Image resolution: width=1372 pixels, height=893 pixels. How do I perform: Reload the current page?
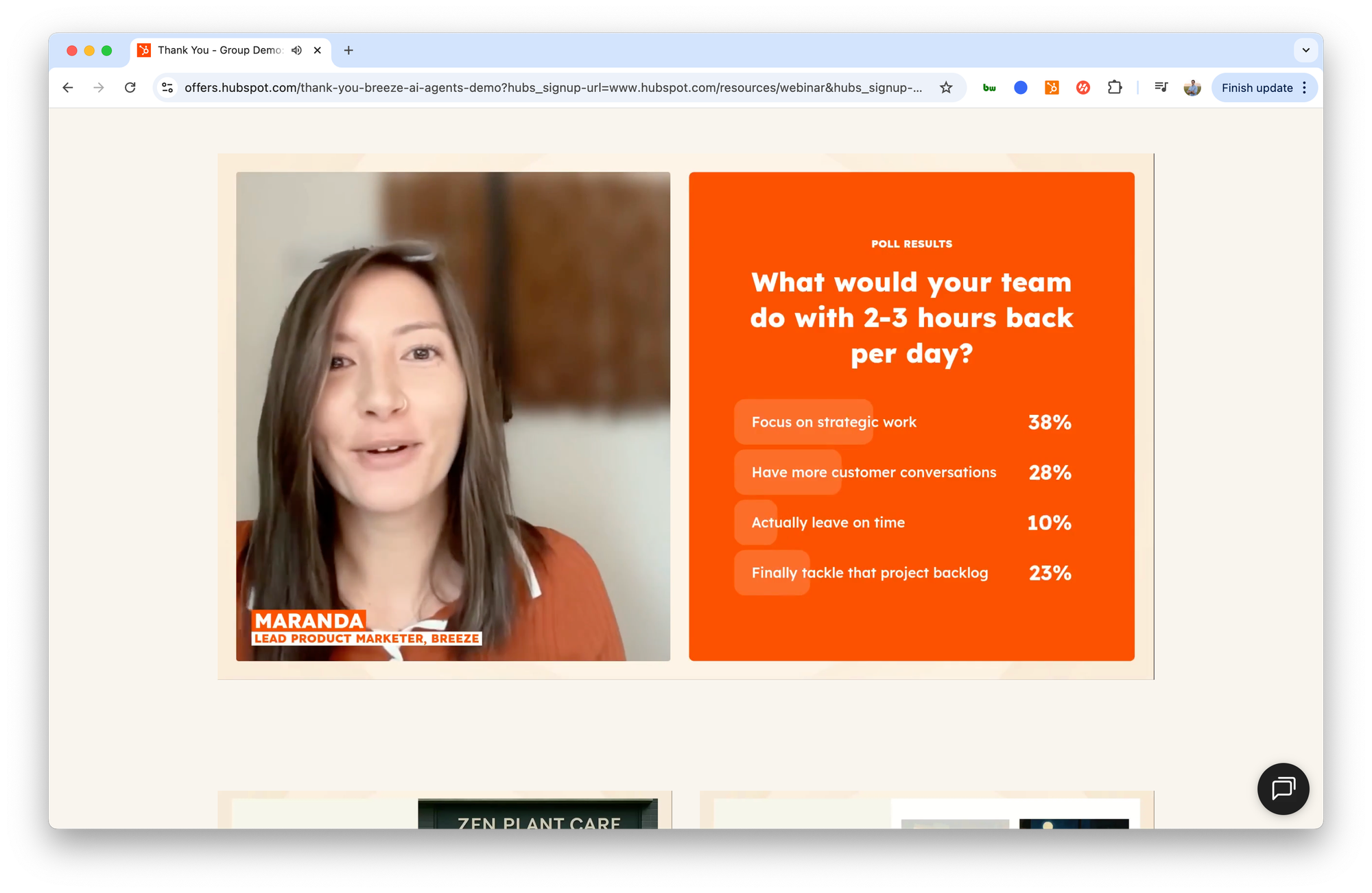130,88
